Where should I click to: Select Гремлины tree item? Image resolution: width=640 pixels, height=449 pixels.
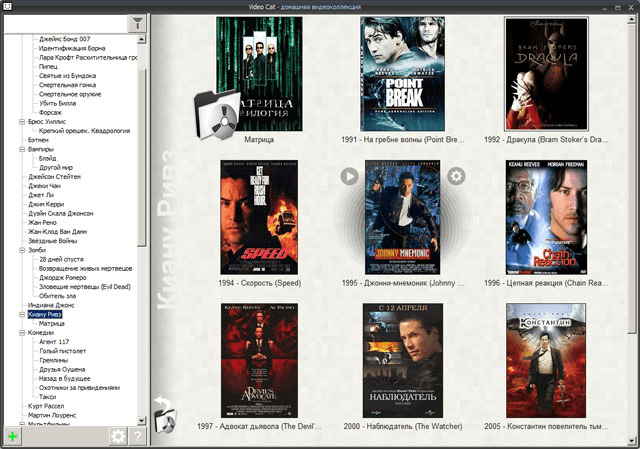[53, 360]
